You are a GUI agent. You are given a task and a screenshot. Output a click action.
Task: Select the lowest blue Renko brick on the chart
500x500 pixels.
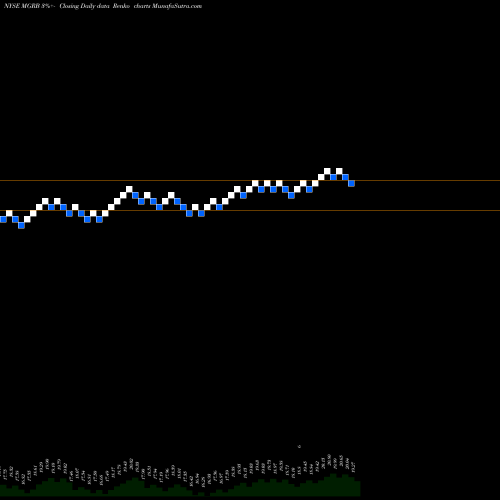click(x=21, y=225)
